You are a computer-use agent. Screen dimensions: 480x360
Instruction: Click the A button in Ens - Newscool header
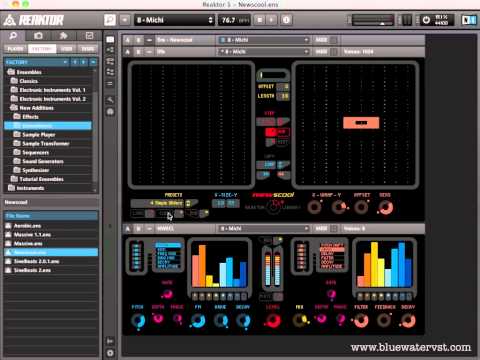tap(128, 40)
